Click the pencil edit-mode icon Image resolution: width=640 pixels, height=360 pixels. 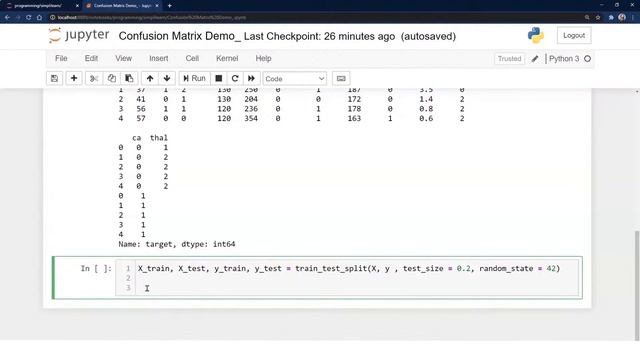535,59
